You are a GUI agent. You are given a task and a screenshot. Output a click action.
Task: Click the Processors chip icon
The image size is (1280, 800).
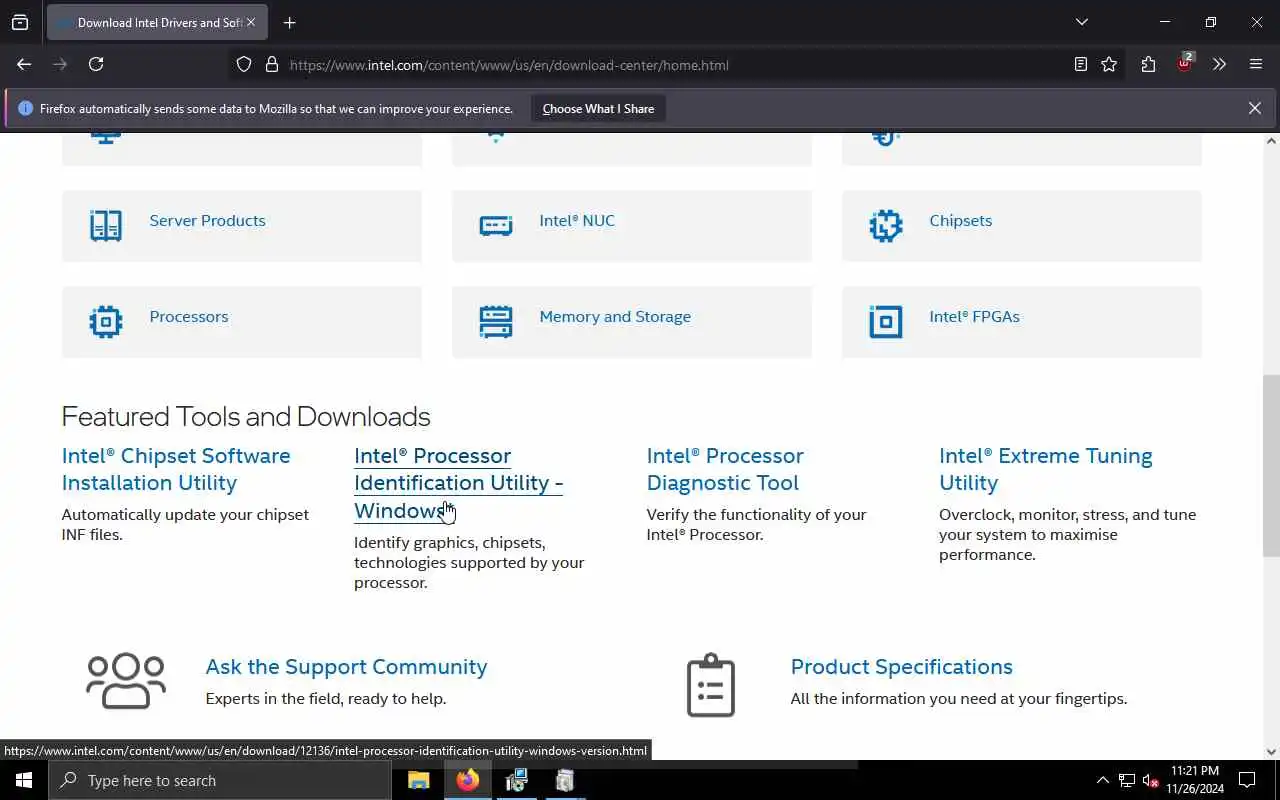pos(106,322)
